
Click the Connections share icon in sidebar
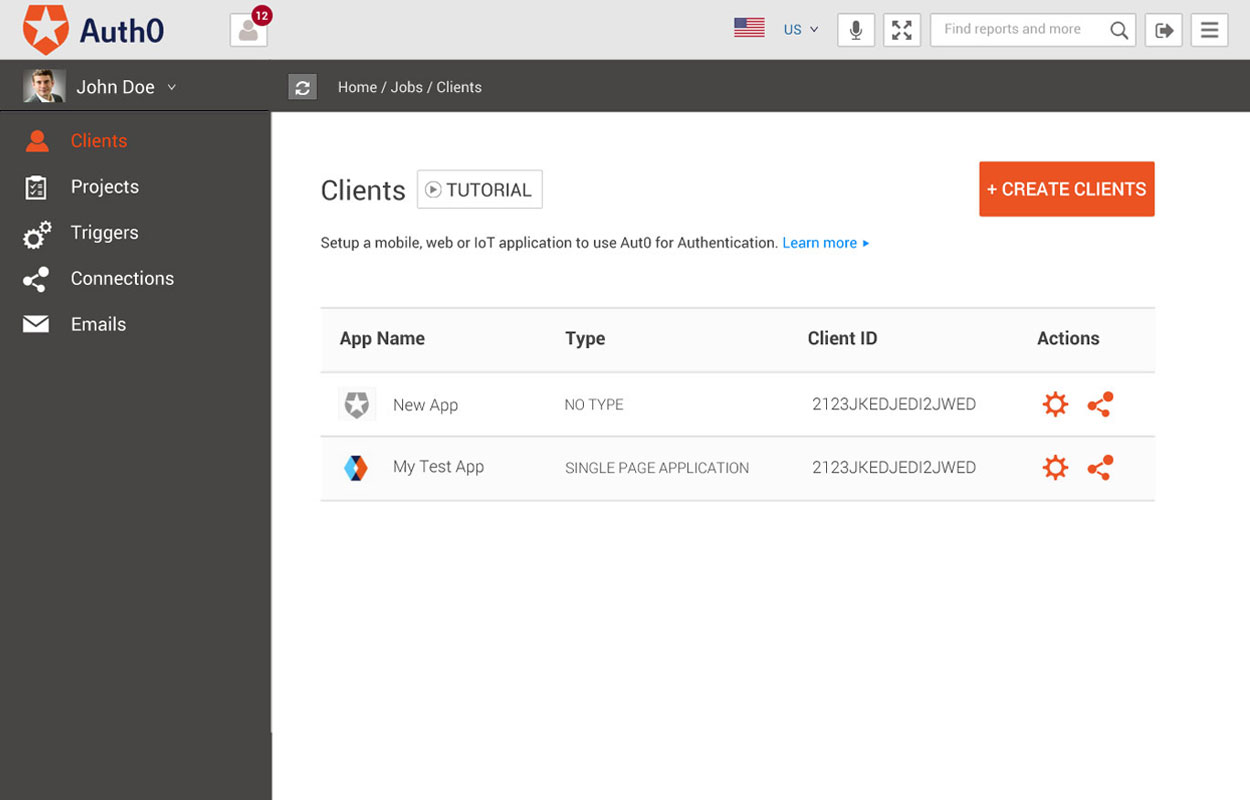coord(36,280)
